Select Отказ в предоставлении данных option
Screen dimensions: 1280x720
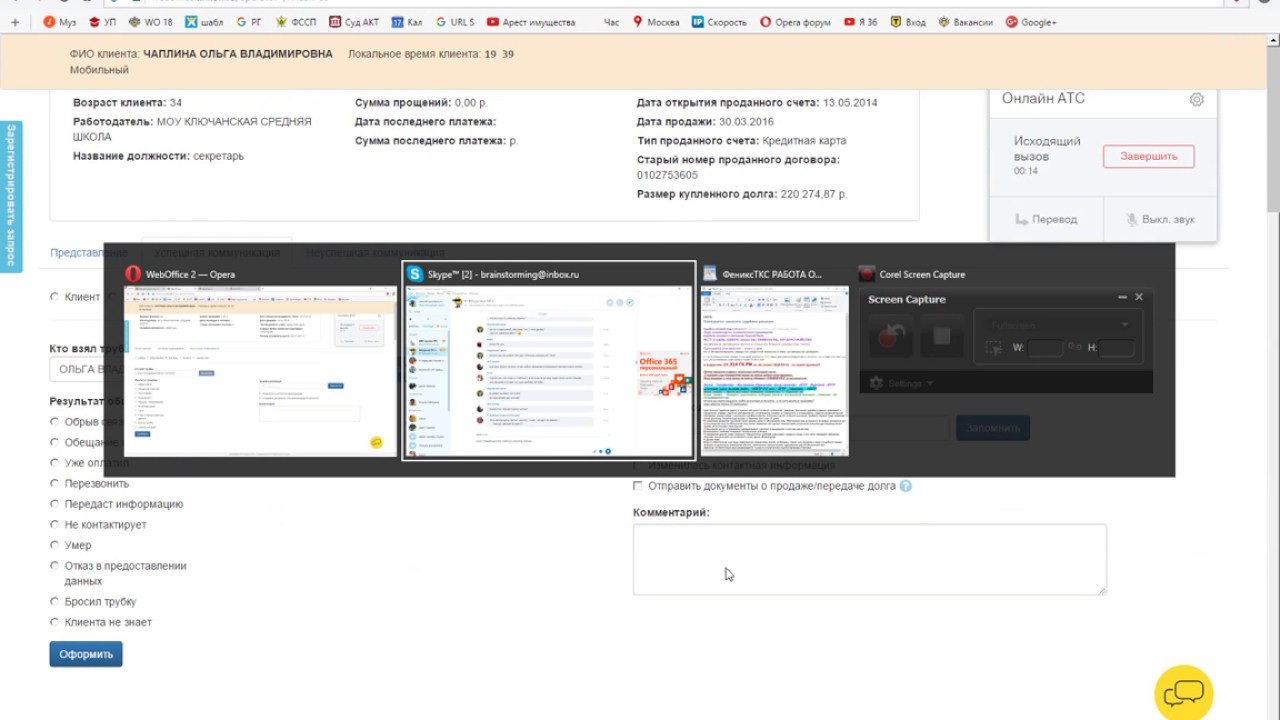(x=55, y=566)
